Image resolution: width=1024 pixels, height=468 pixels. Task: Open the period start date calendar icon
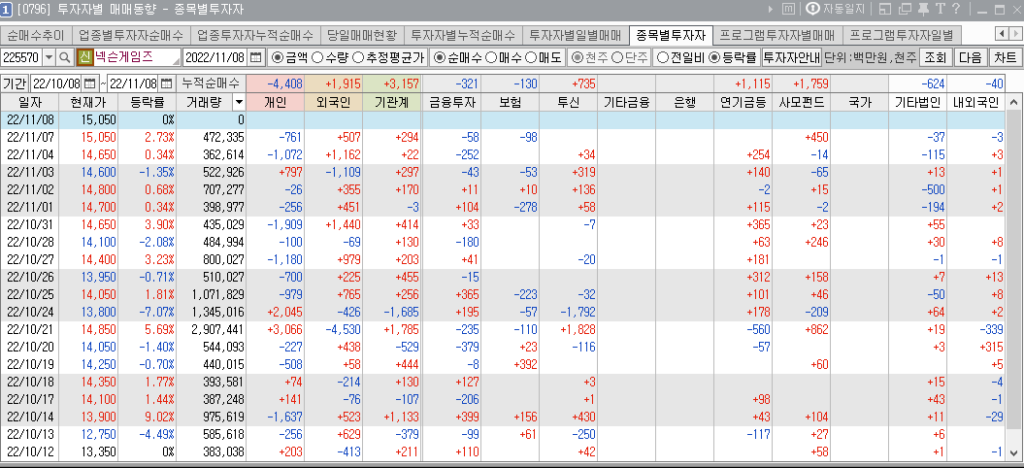tap(91, 82)
